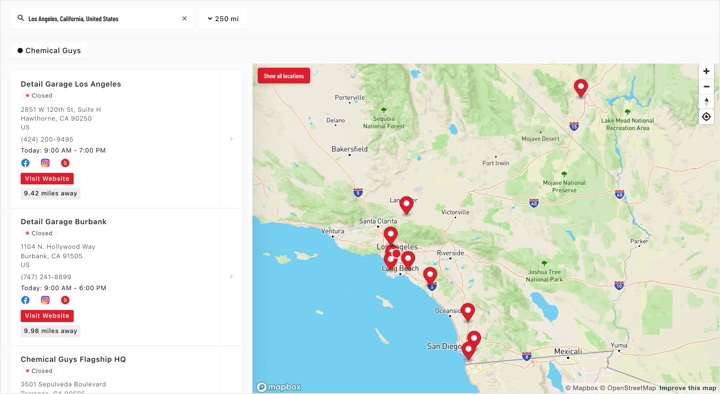Clear the Los Angeles search text

tap(185, 18)
